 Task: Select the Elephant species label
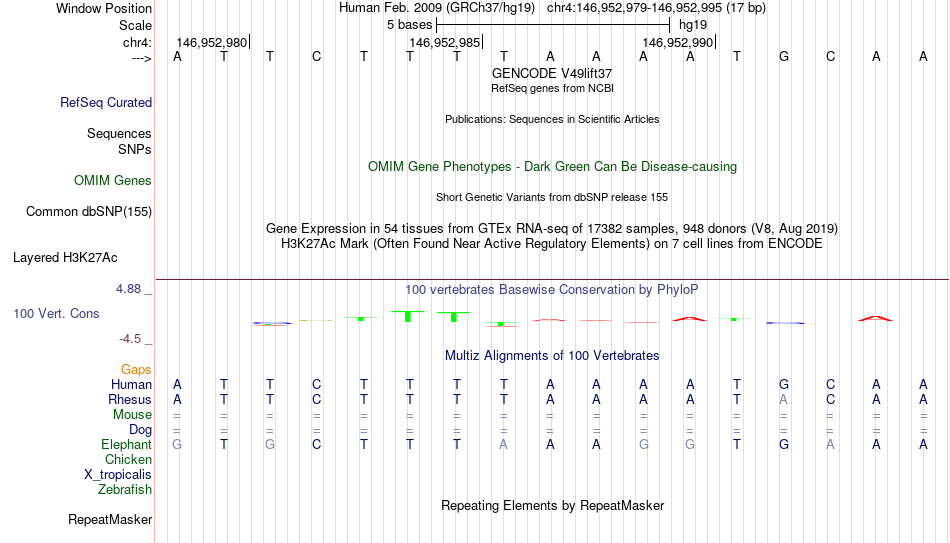coord(126,444)
